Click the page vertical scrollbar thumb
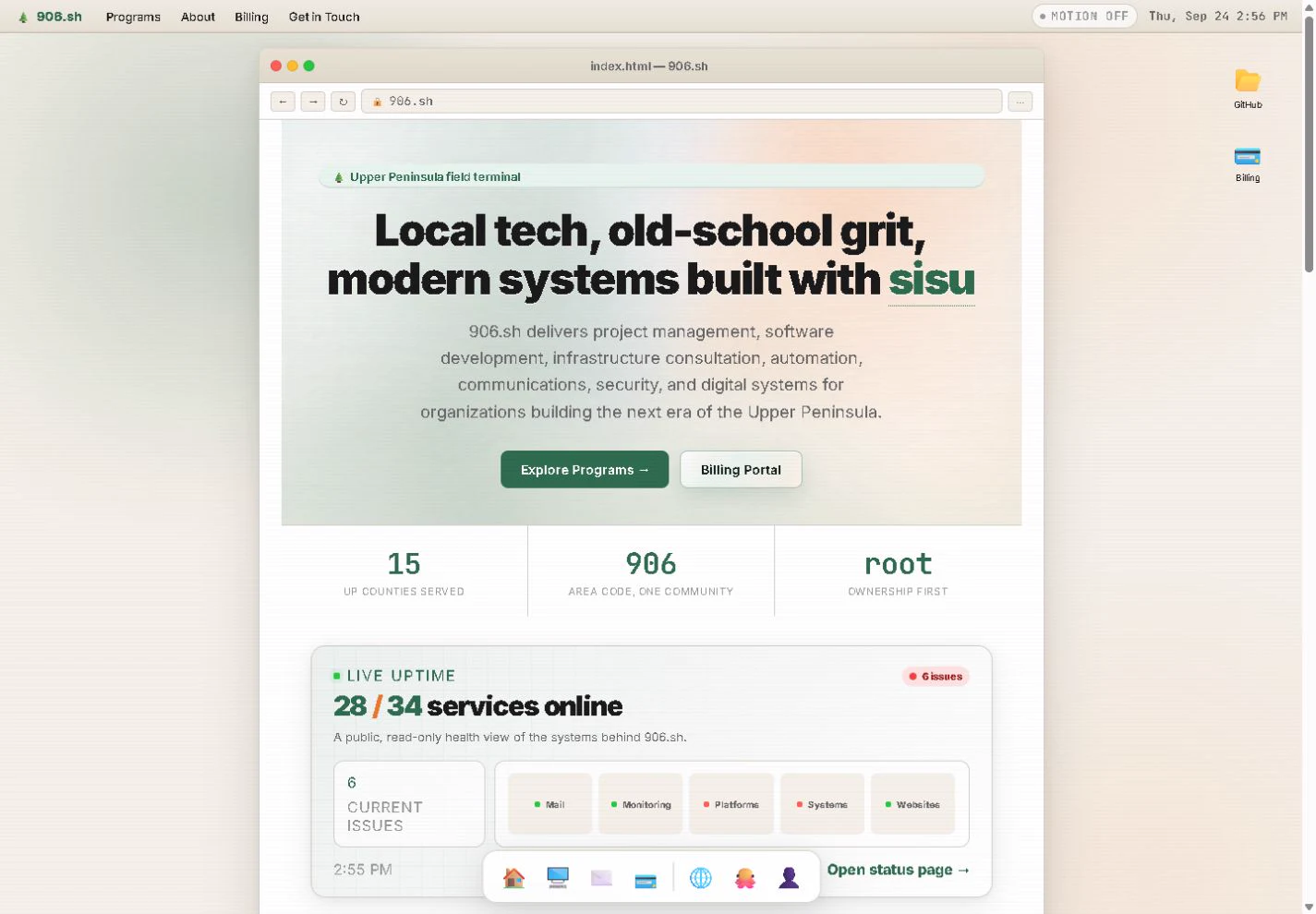Viewport: 1316px width, 914px height. tap(1309, 143)
